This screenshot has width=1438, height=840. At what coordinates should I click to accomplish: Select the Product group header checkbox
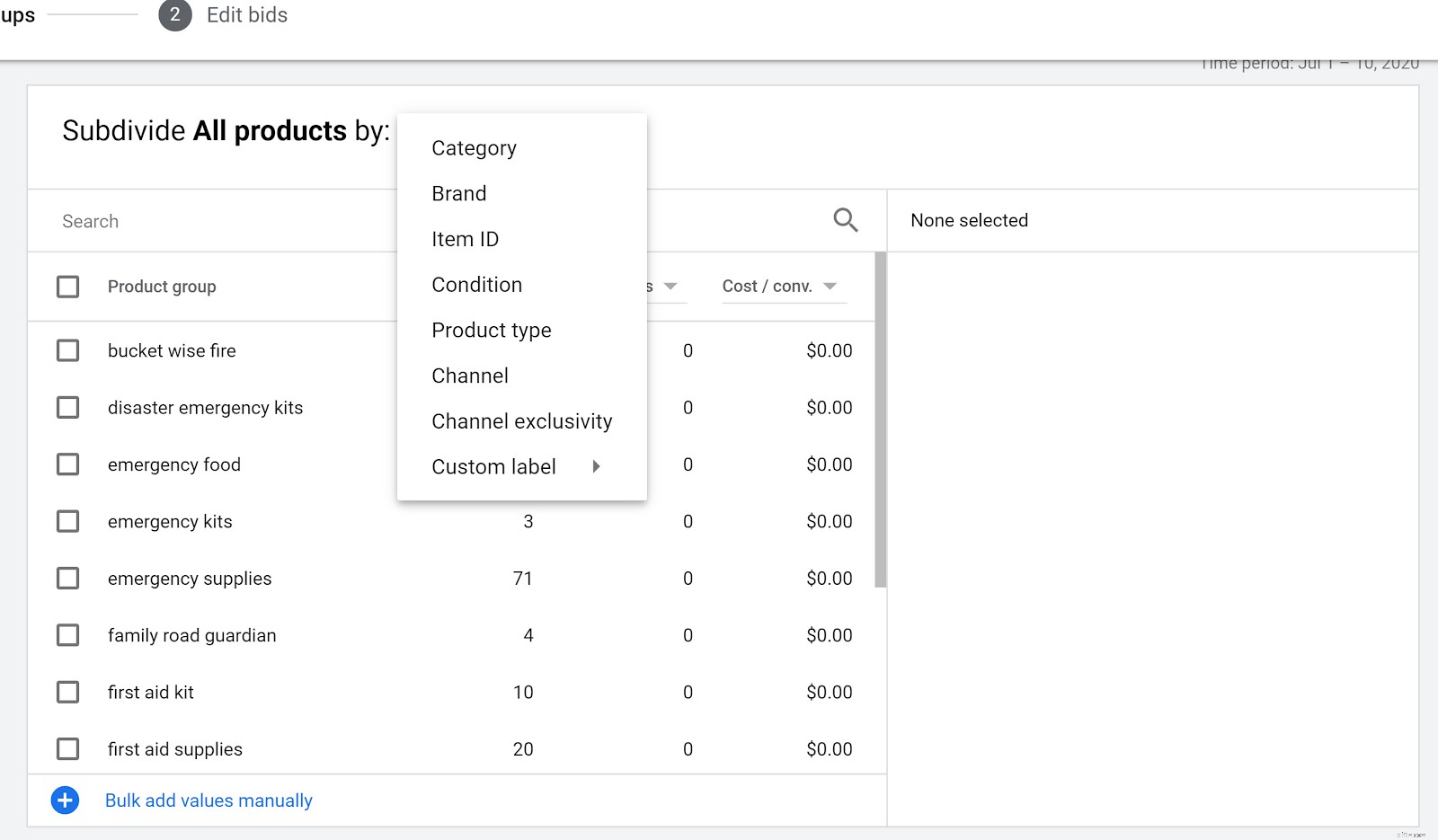tap(67, 286)
